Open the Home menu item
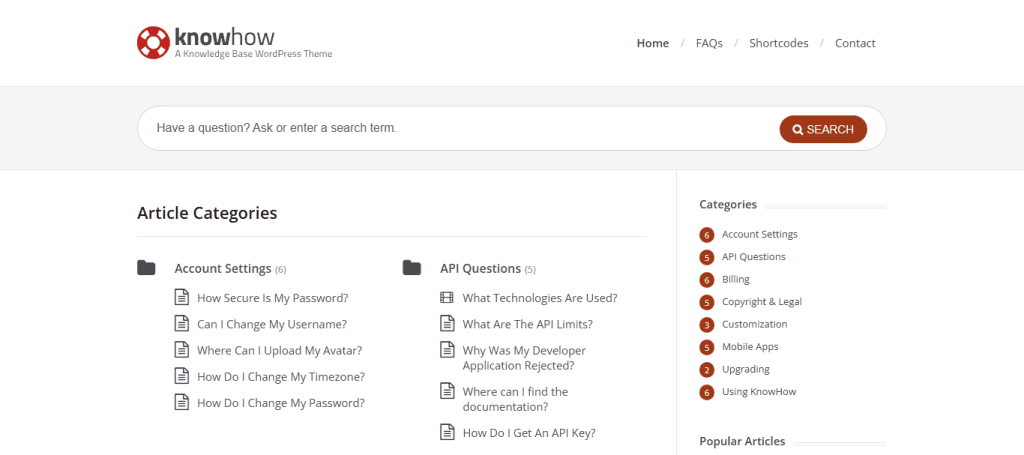The image size is (1024, 455). point(652,43)
